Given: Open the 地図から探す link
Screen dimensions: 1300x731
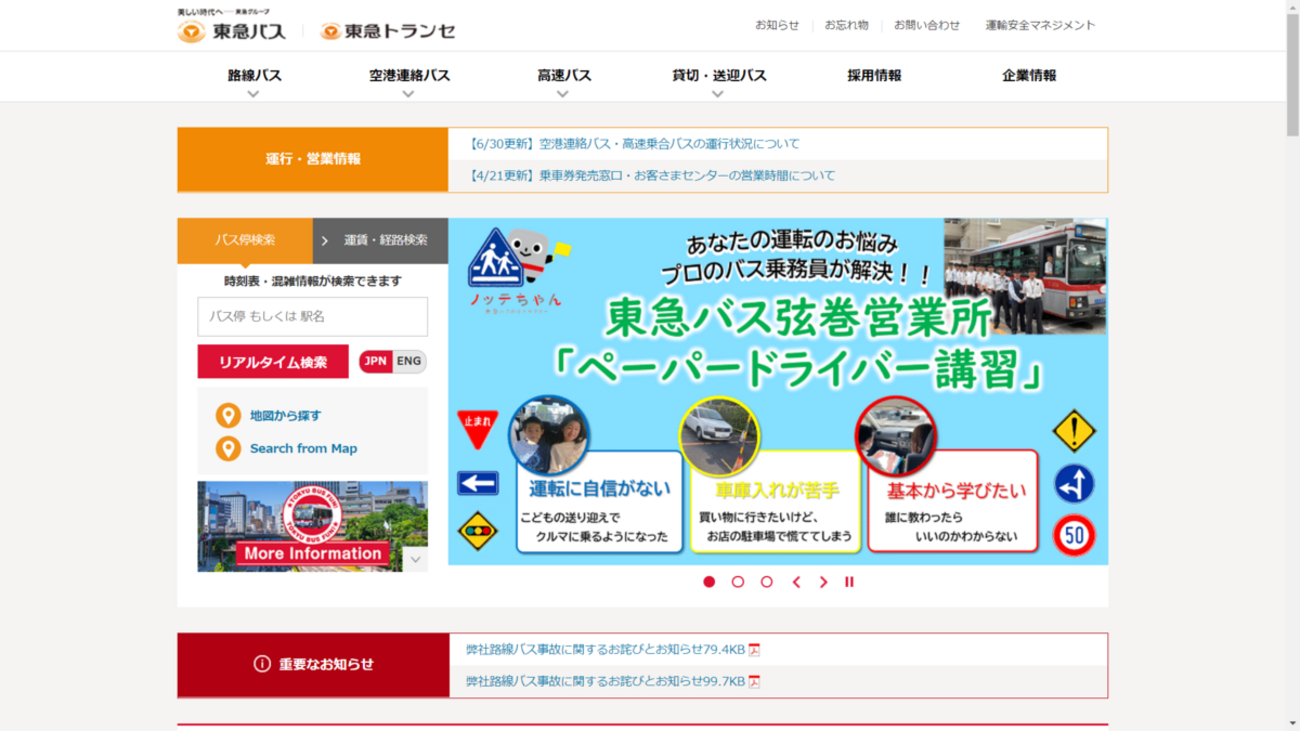Looking at the screenshot, I should [286, 416].
